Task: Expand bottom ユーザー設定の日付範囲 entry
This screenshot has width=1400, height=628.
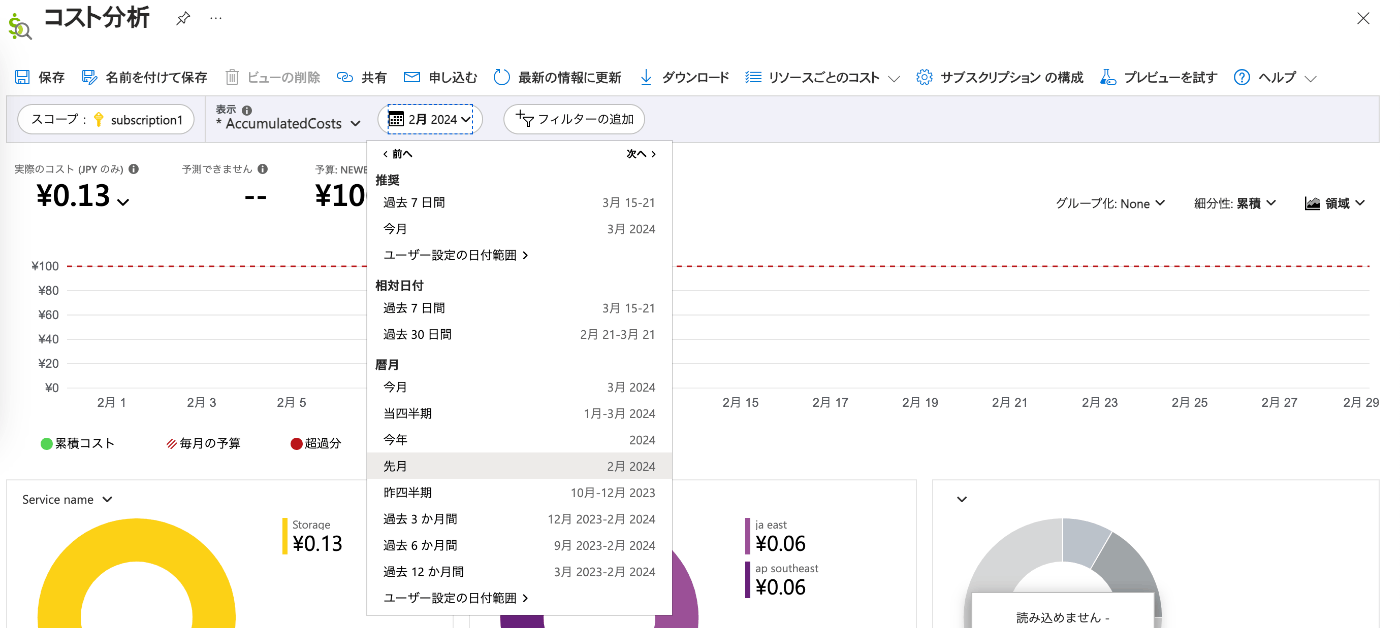Action: point(519,598)
